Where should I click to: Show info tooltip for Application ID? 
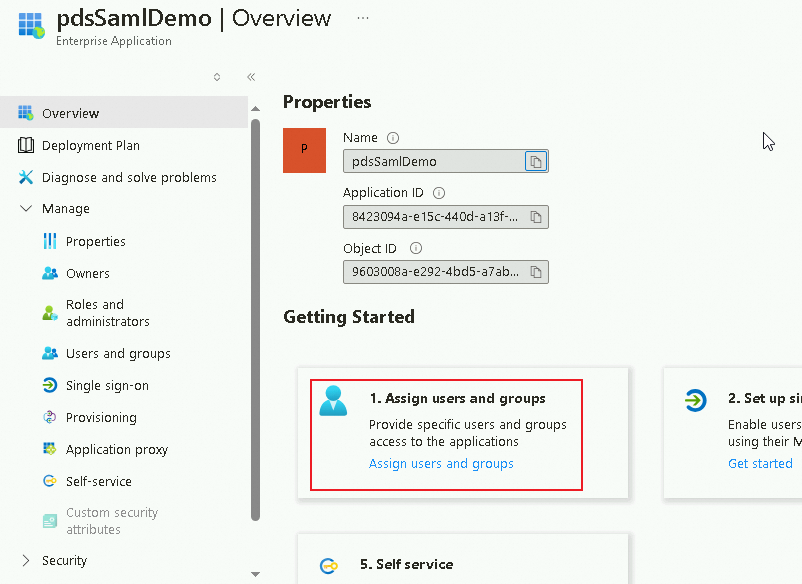439,193
